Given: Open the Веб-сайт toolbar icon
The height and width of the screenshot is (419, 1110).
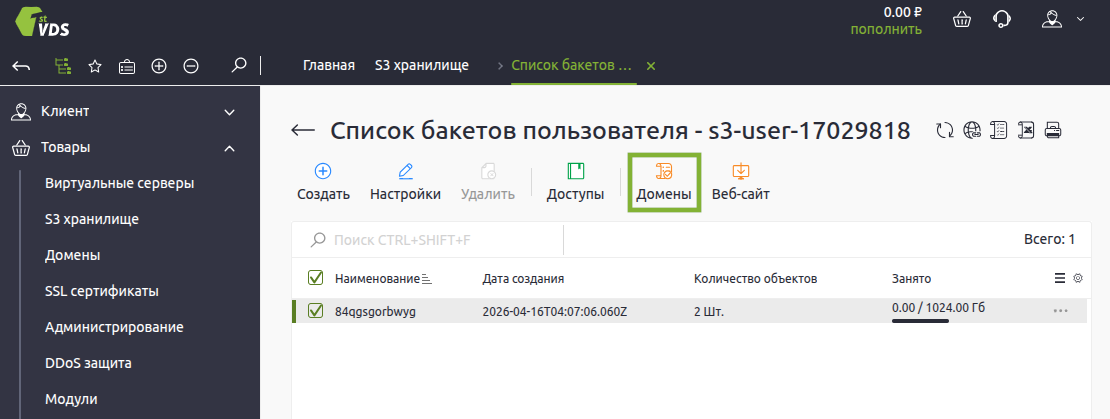Looking at the screenshot, I should [740, 171].
